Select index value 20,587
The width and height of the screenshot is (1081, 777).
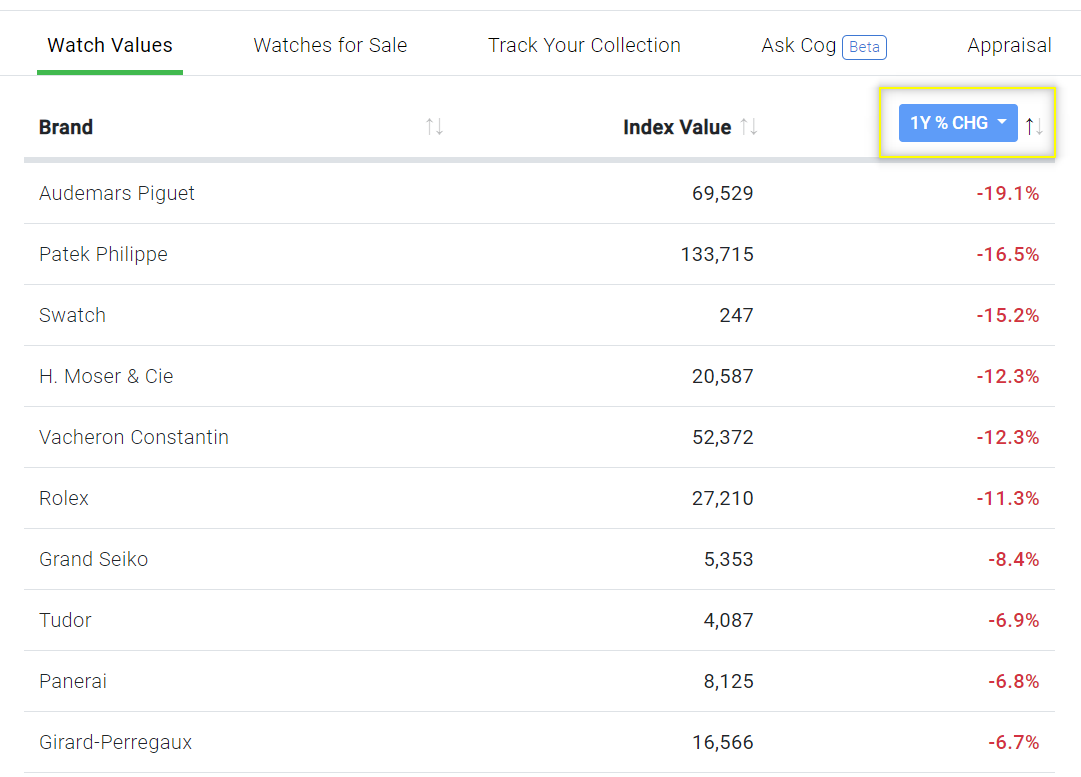pyautogui.click(x=723, y=376)
